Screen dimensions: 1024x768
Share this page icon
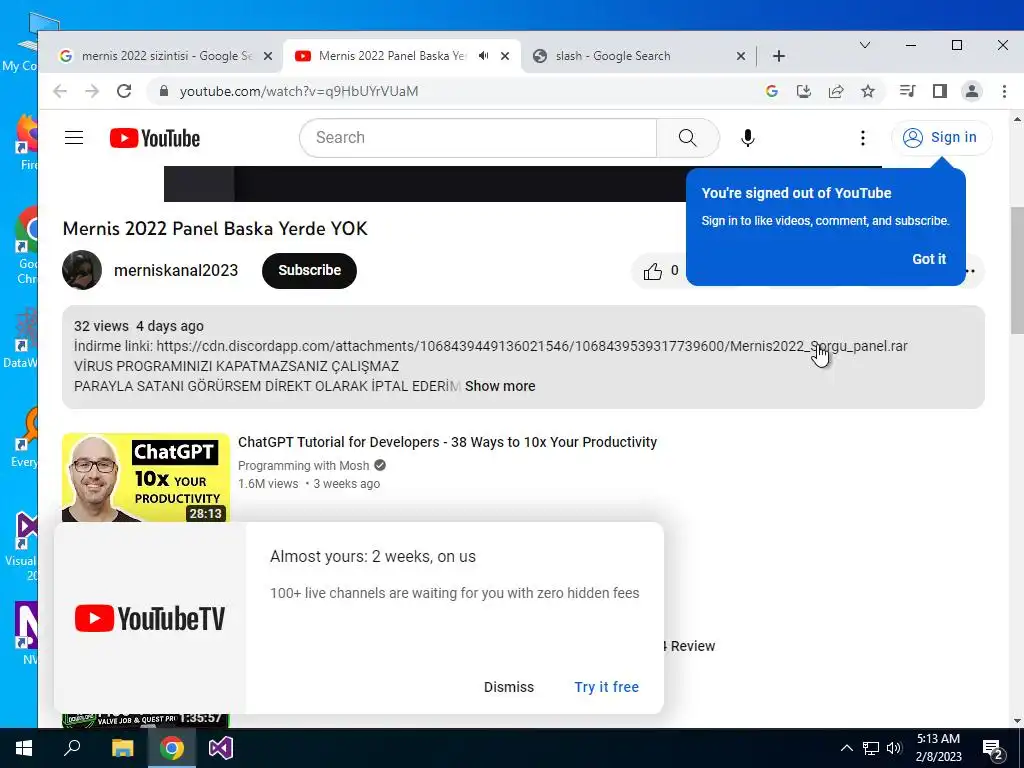pyautogui.click(x=836, y=91)
